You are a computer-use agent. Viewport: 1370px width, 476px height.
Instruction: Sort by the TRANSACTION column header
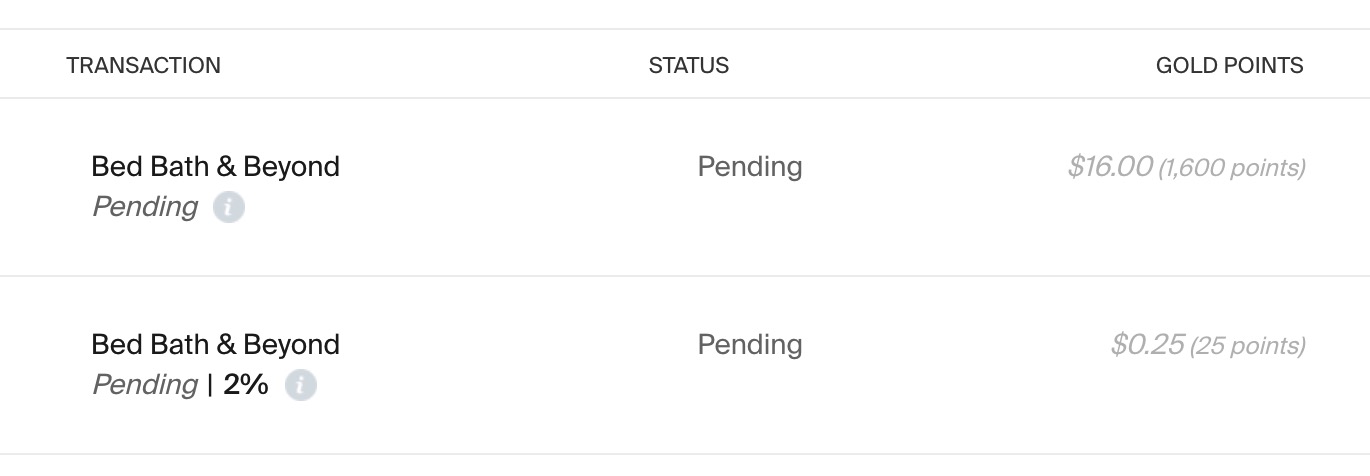pyautogui.click(x=143, y=66)
